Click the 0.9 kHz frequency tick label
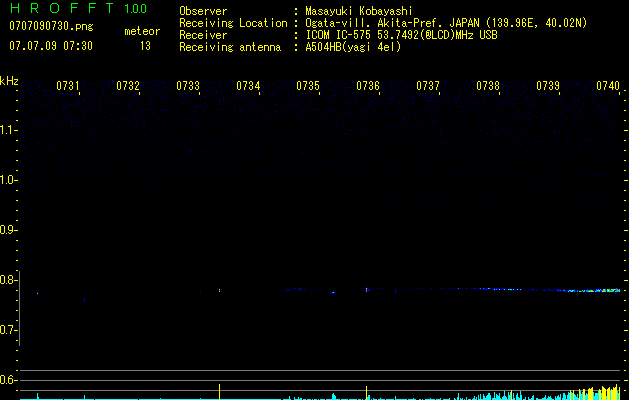The width and height of the screenshot is (629, 400). [x=8, y=230]
